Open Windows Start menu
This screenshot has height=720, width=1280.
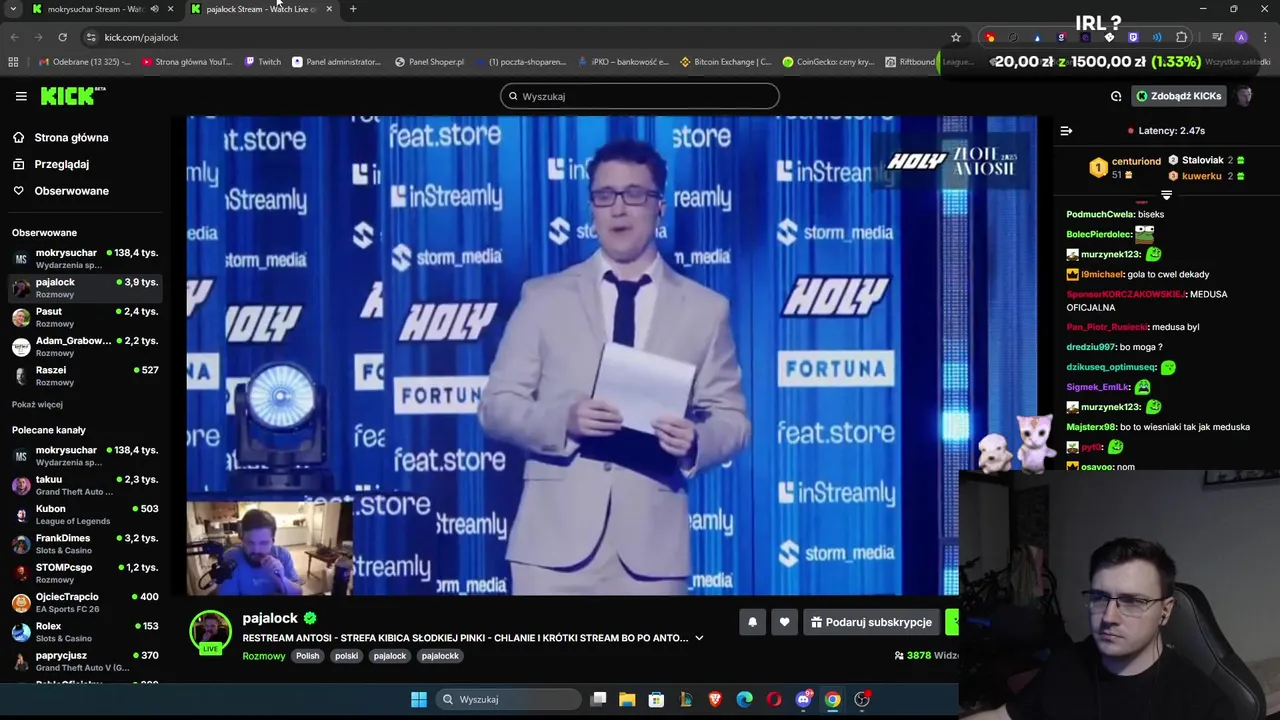coord(419,699)
